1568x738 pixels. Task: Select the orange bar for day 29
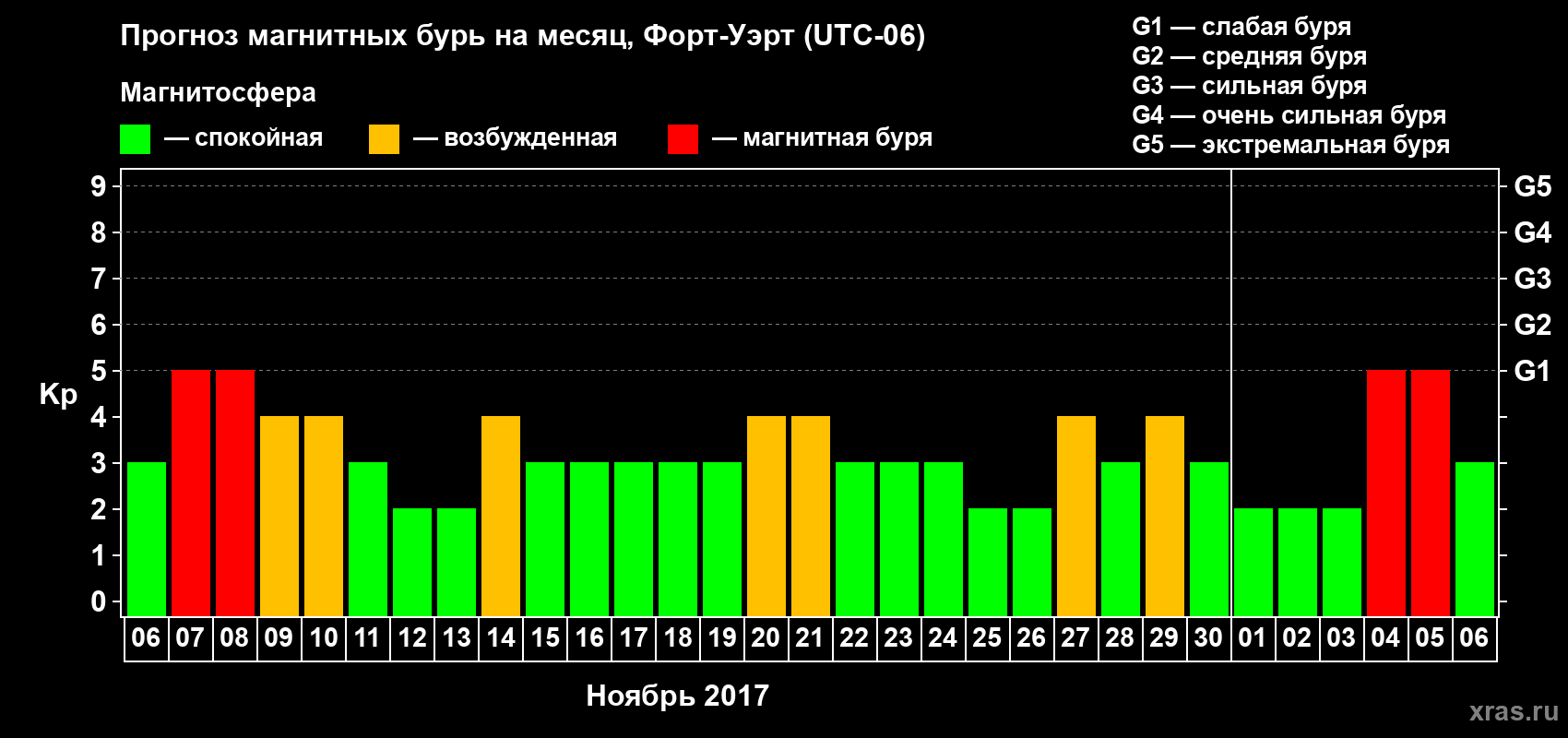click(1165, 516)
